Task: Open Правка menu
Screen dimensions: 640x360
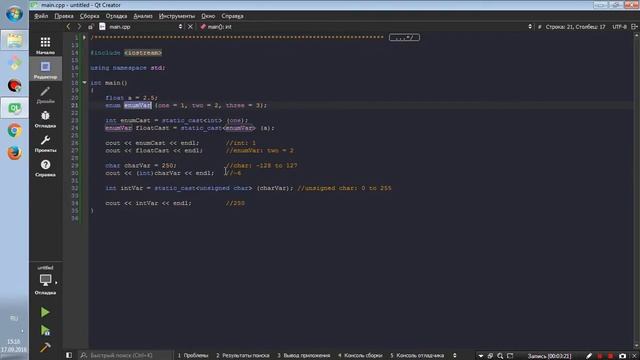Action: [64, 16]
